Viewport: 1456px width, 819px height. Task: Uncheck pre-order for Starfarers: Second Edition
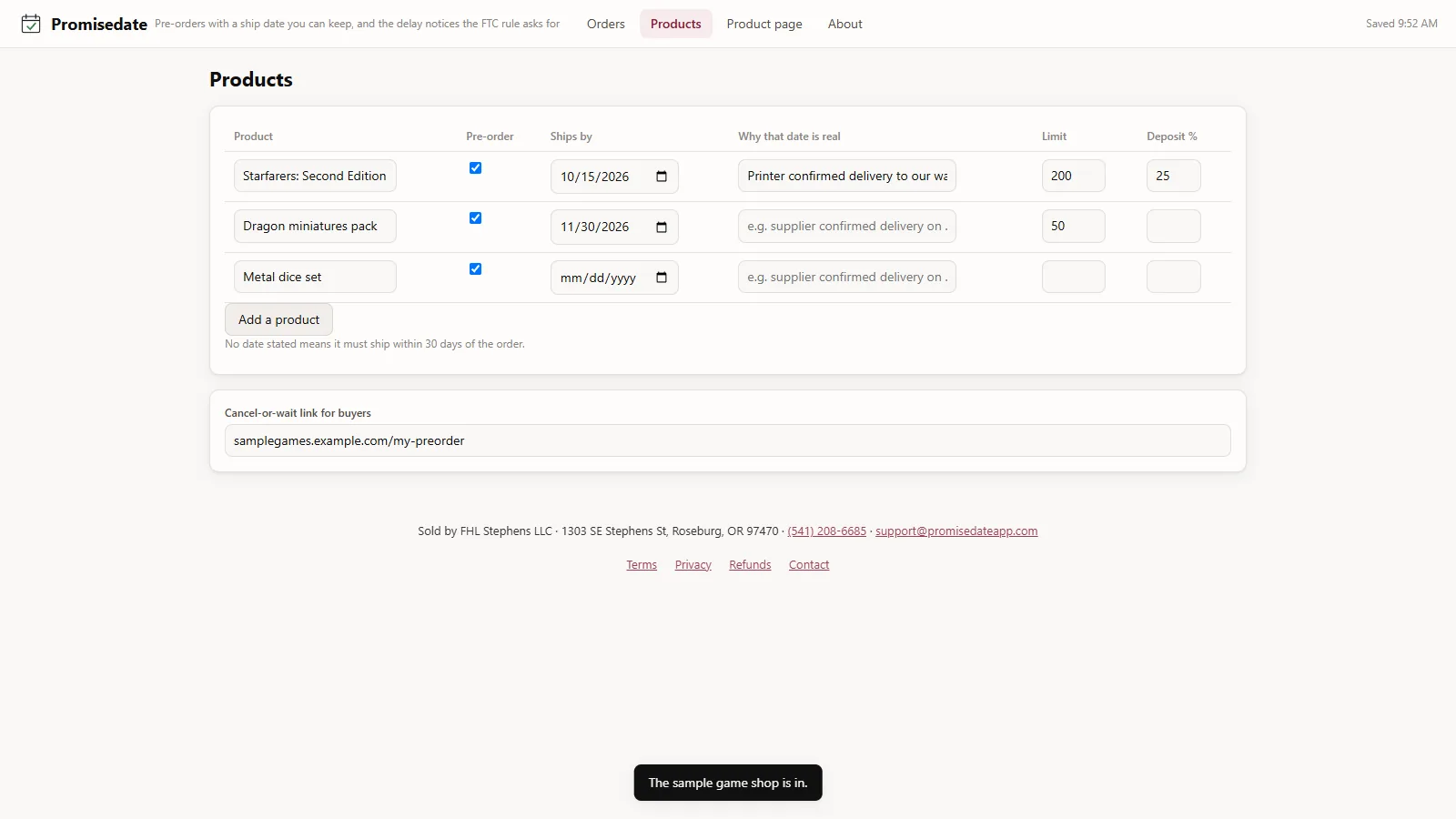coord(475,167)
